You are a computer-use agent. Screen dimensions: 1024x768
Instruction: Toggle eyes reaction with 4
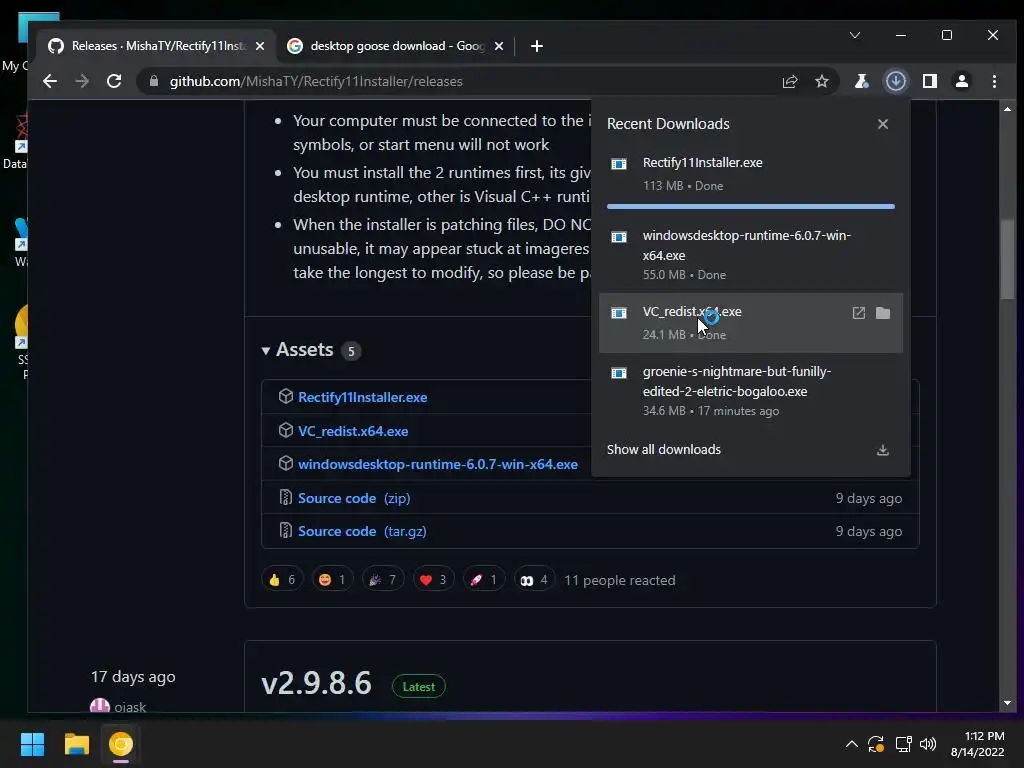tap(534, 580)
